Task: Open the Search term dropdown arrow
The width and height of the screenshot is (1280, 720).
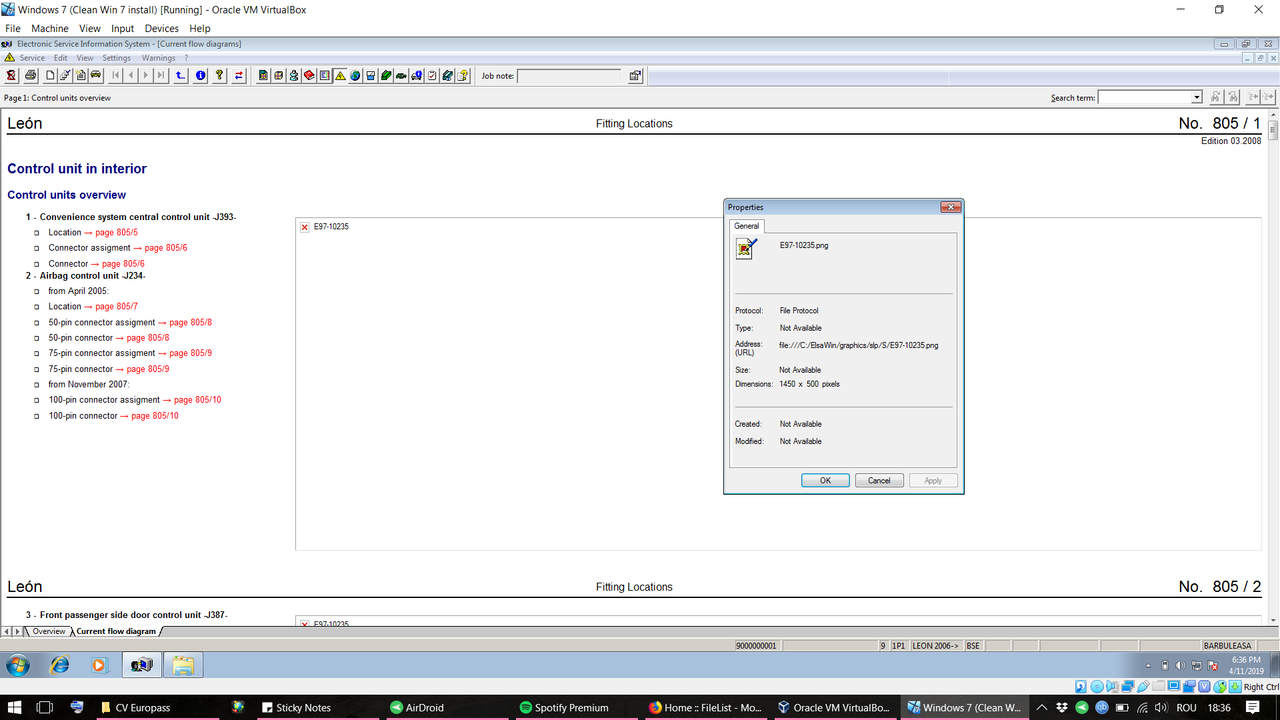Action: (1196, 97)
